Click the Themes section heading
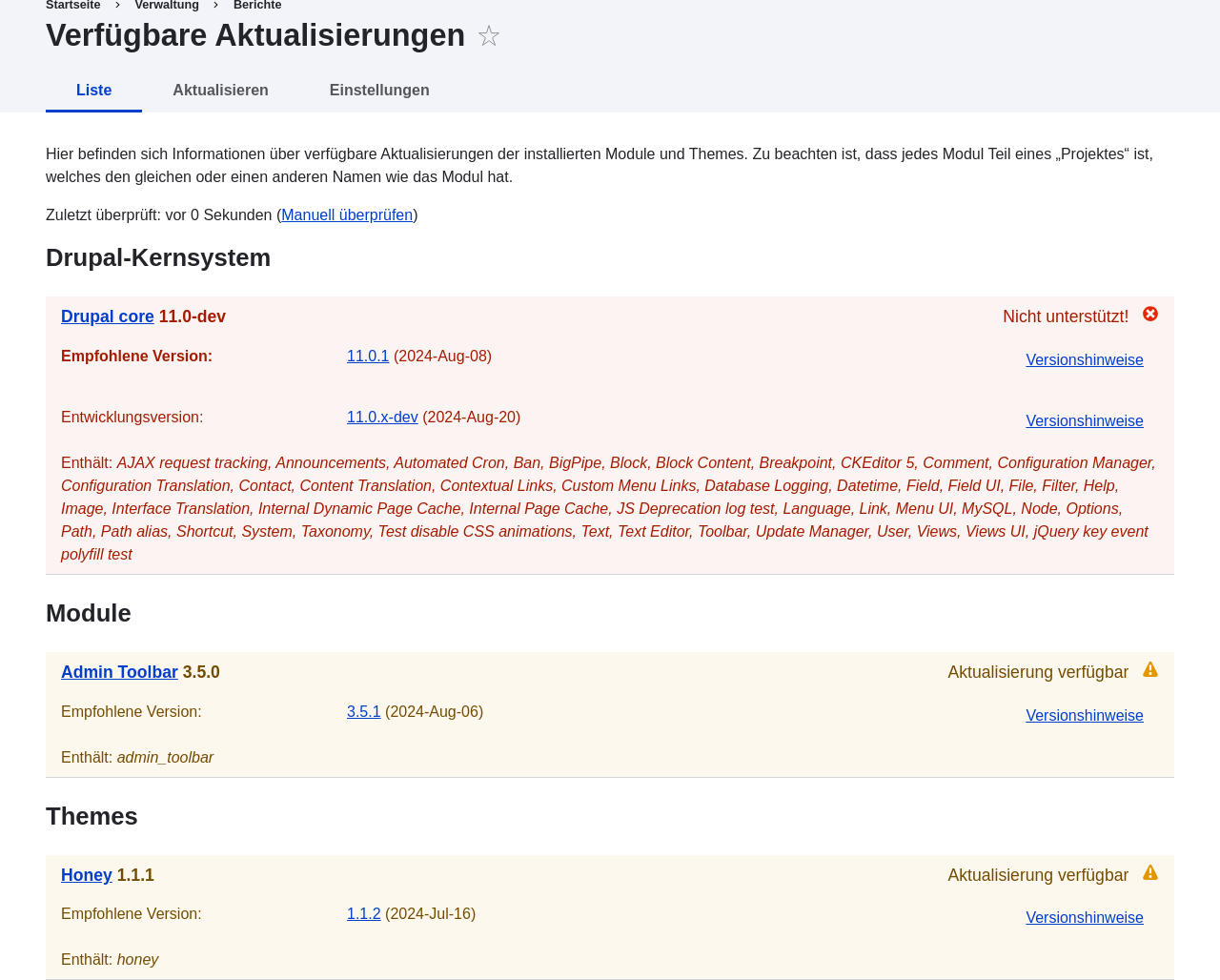1220x980 pixels. tap(91, 816)
